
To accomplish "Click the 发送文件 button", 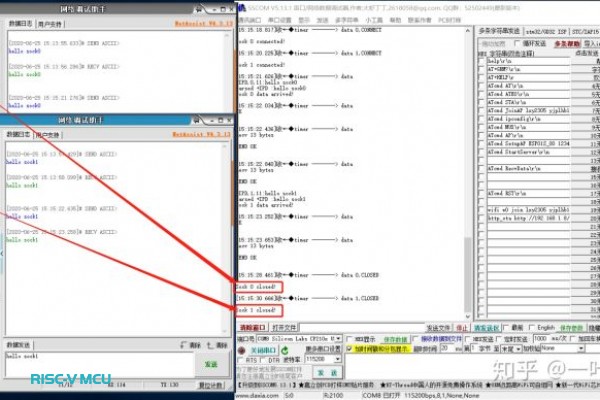I will [439, 328].
